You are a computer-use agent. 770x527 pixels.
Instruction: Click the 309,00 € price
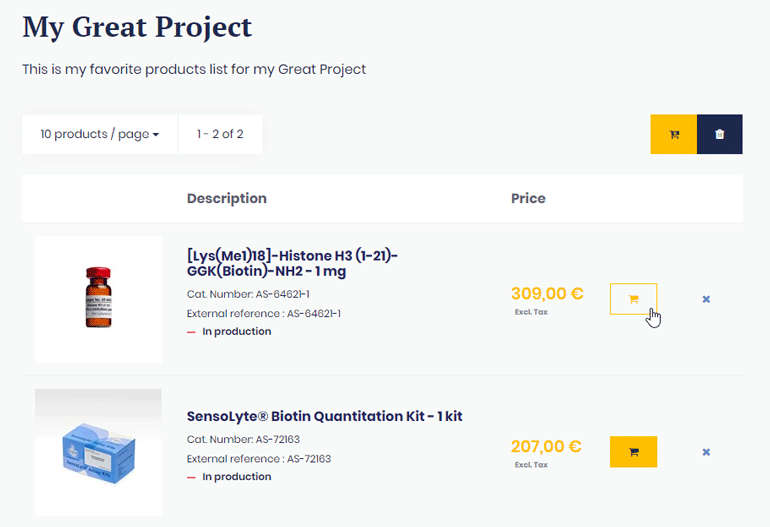point(546,294)
